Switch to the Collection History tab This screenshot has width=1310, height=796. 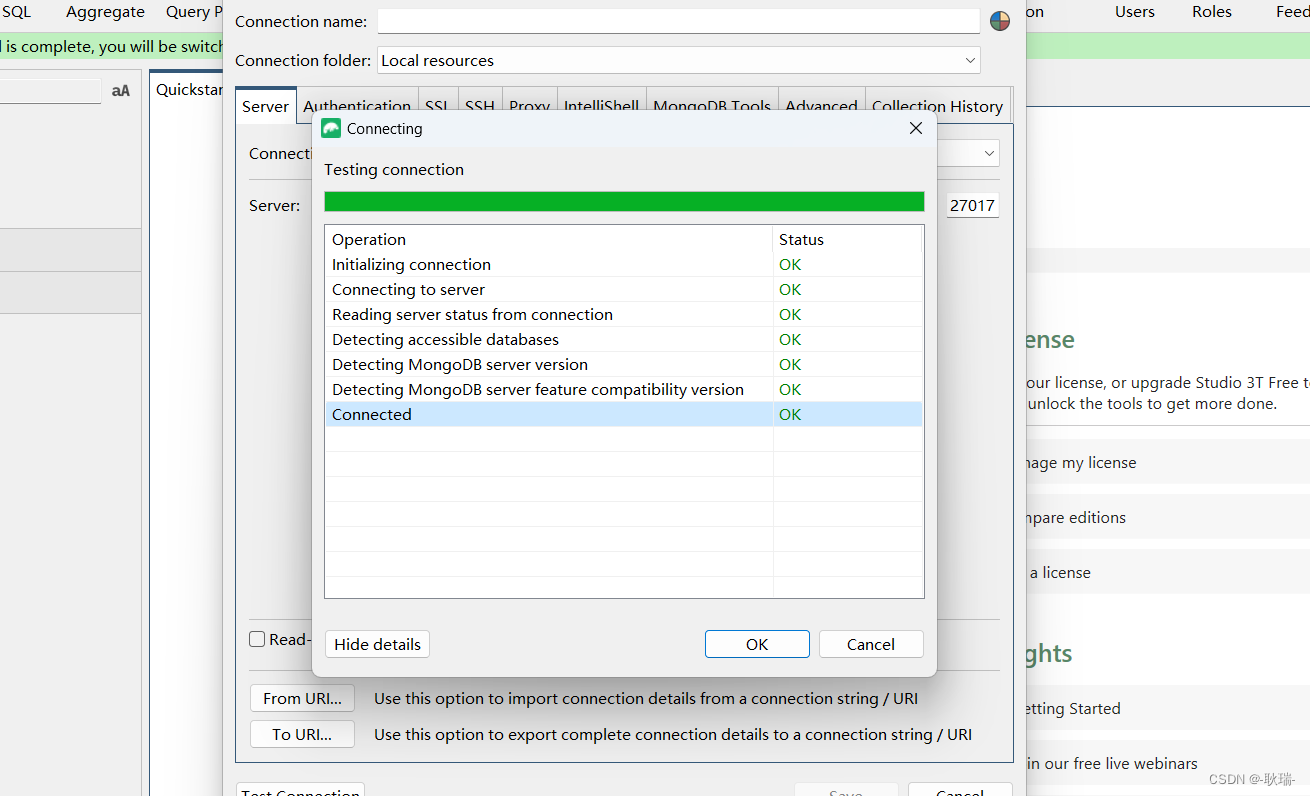[937, 106]
